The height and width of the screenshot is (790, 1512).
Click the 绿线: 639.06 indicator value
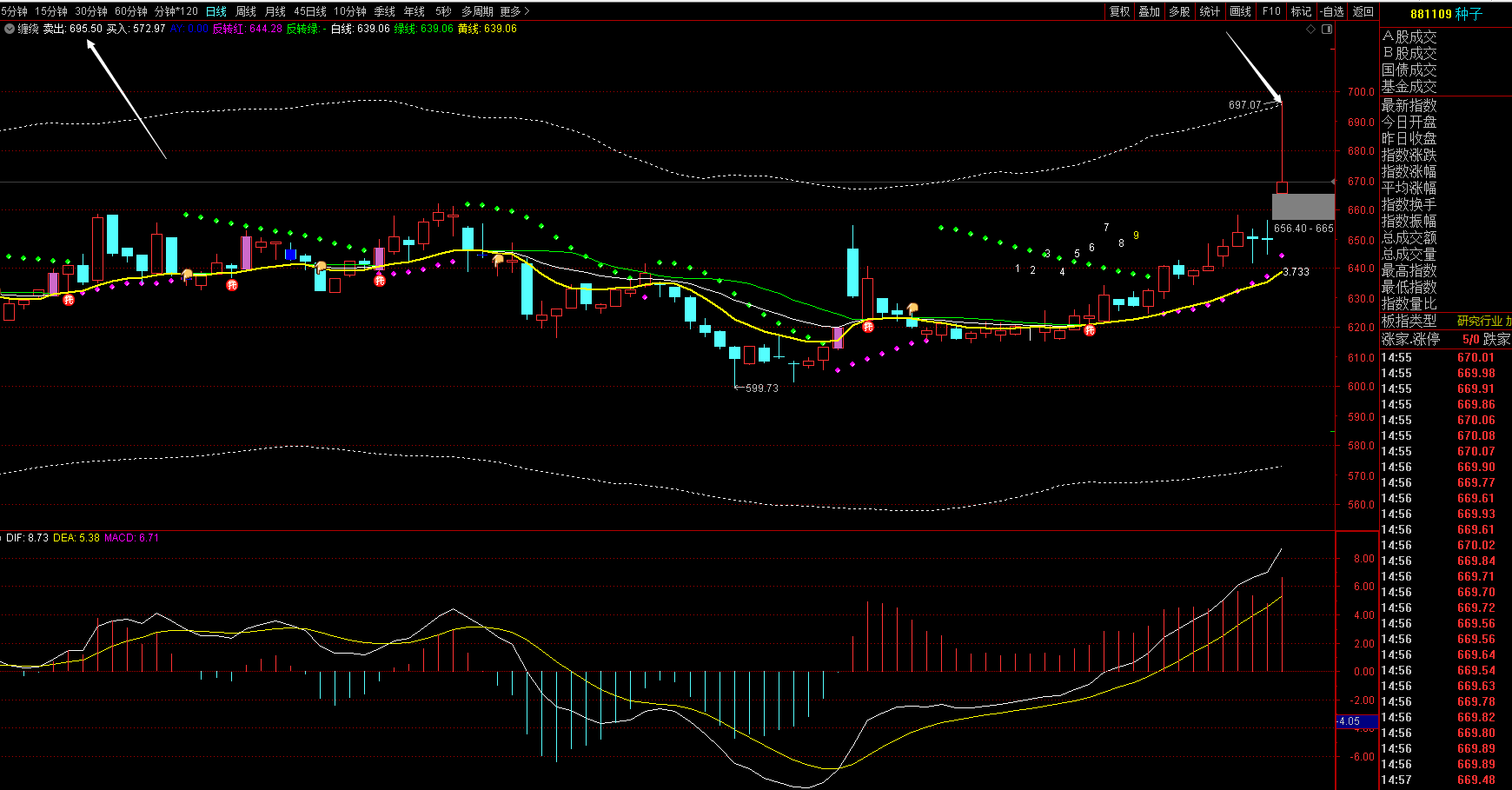coord(423,29)
